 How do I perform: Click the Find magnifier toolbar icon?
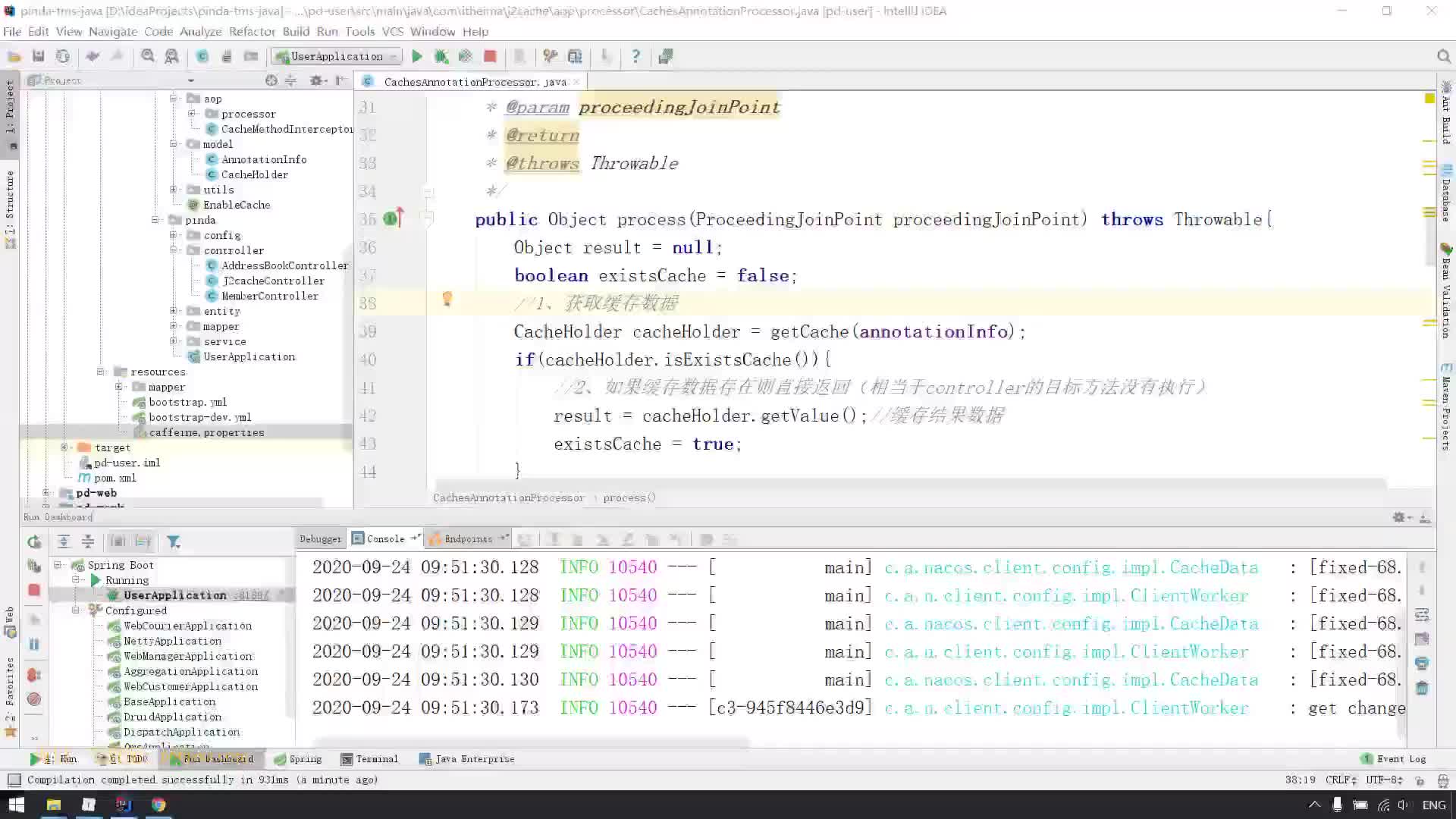pyautogui.click(x=148, y=56)
